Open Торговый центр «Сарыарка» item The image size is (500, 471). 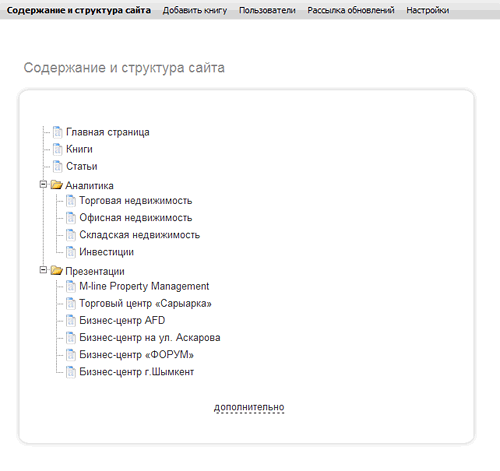tap(145, 304)
